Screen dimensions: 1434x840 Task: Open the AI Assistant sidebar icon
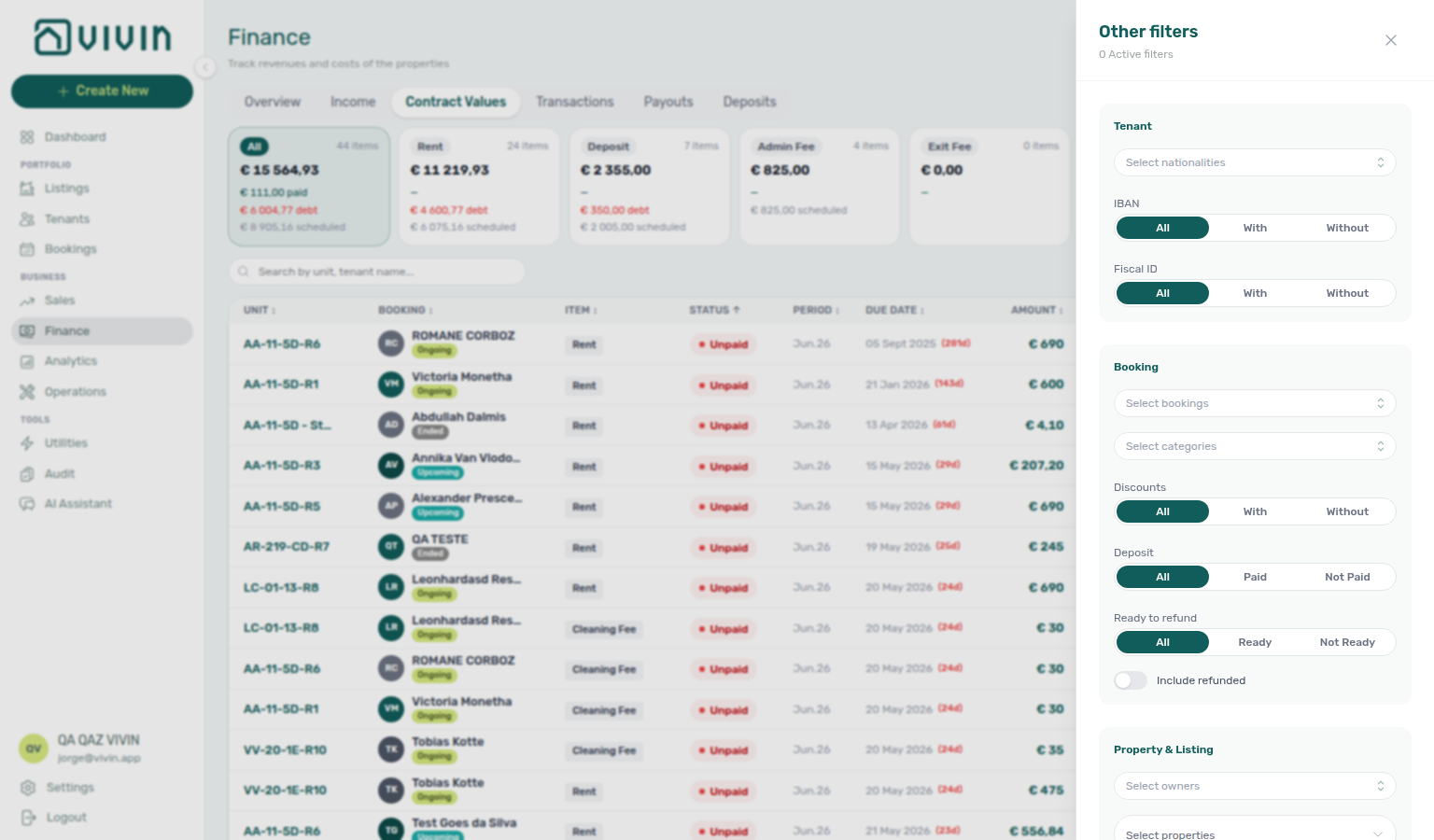pos(27,504)
